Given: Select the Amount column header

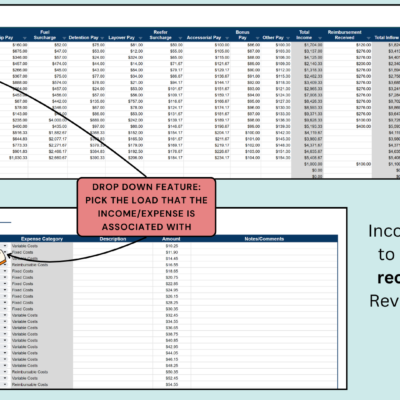Looking at the screenshot, I should pos(171,239).
